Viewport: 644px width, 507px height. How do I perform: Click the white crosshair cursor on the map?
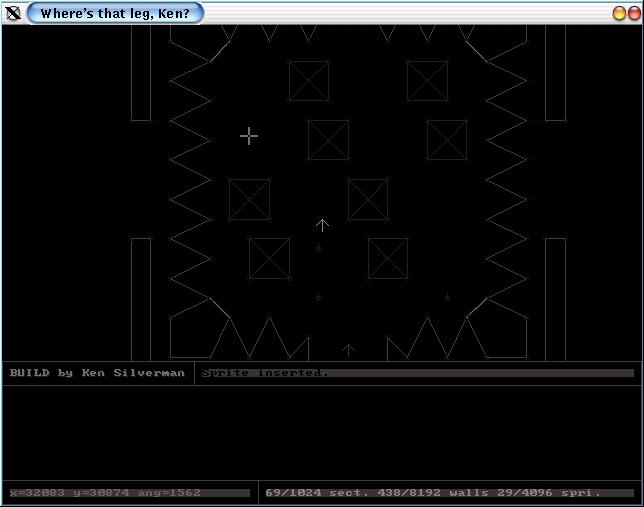(249, 136)
